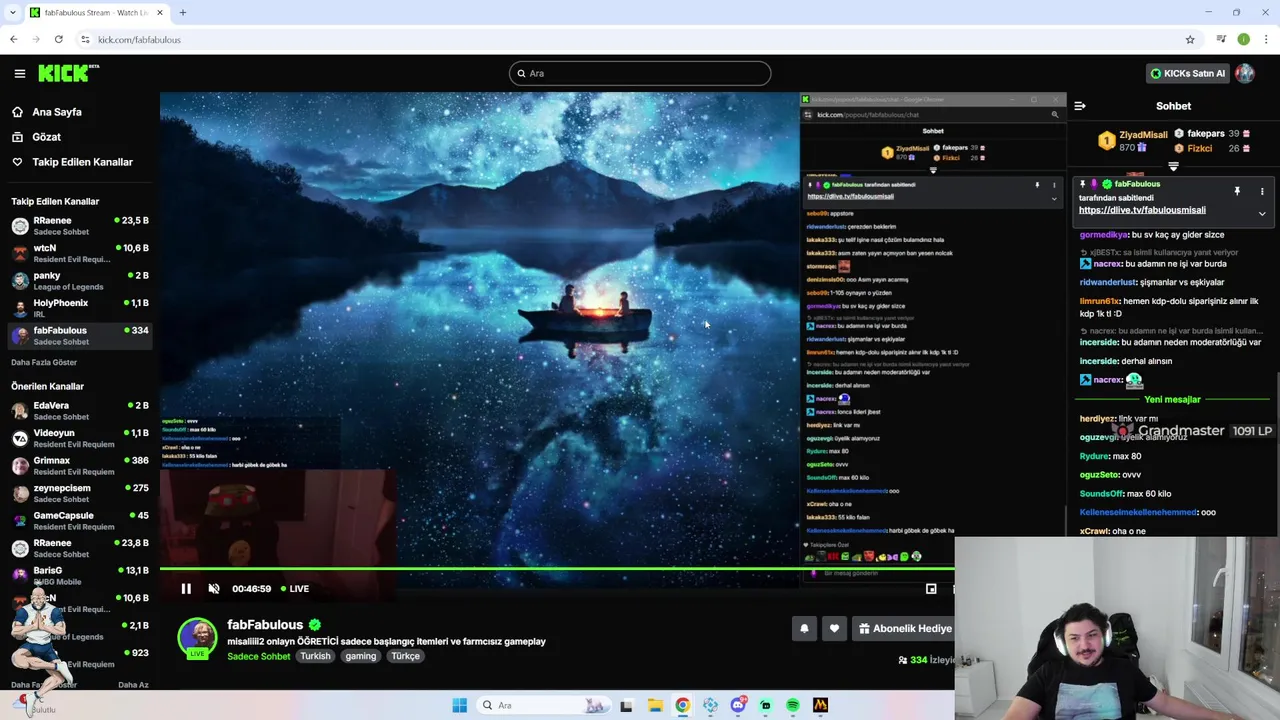Toggle mini player mode icon
Viewport: 1280px width, 720px height.
[931, 589]
